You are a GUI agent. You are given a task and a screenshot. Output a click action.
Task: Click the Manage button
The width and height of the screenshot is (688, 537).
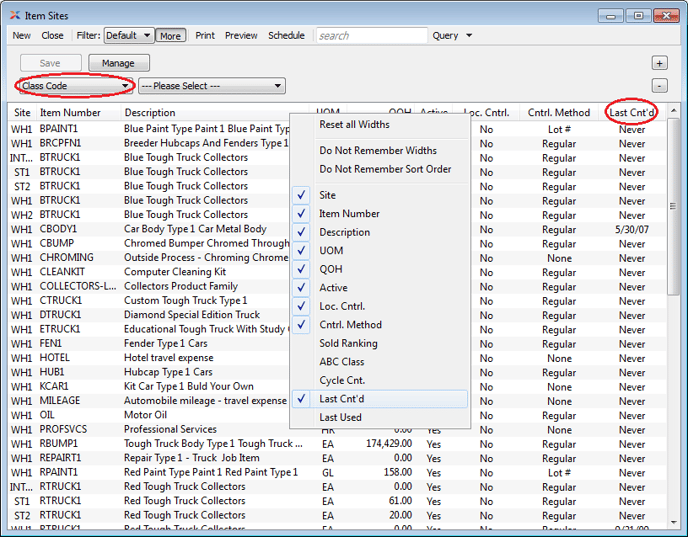click(118, 63)
